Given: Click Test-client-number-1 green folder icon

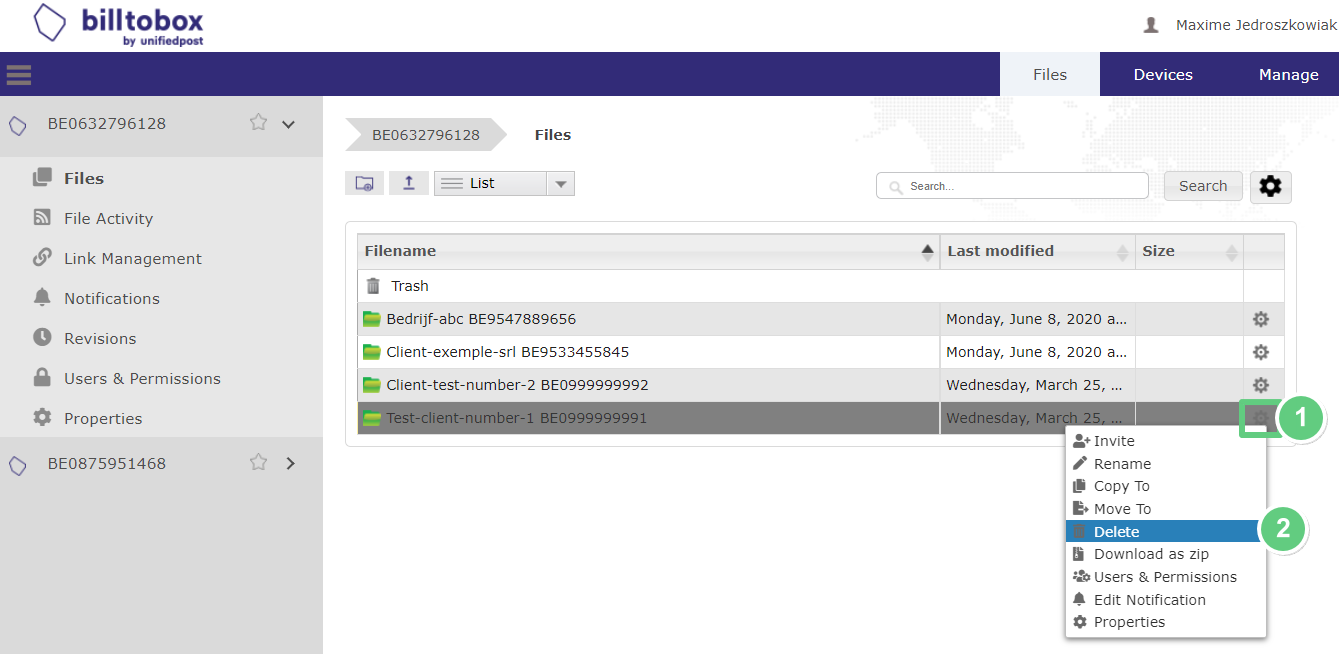Looking at the screenshot, I should pos(372,418).
